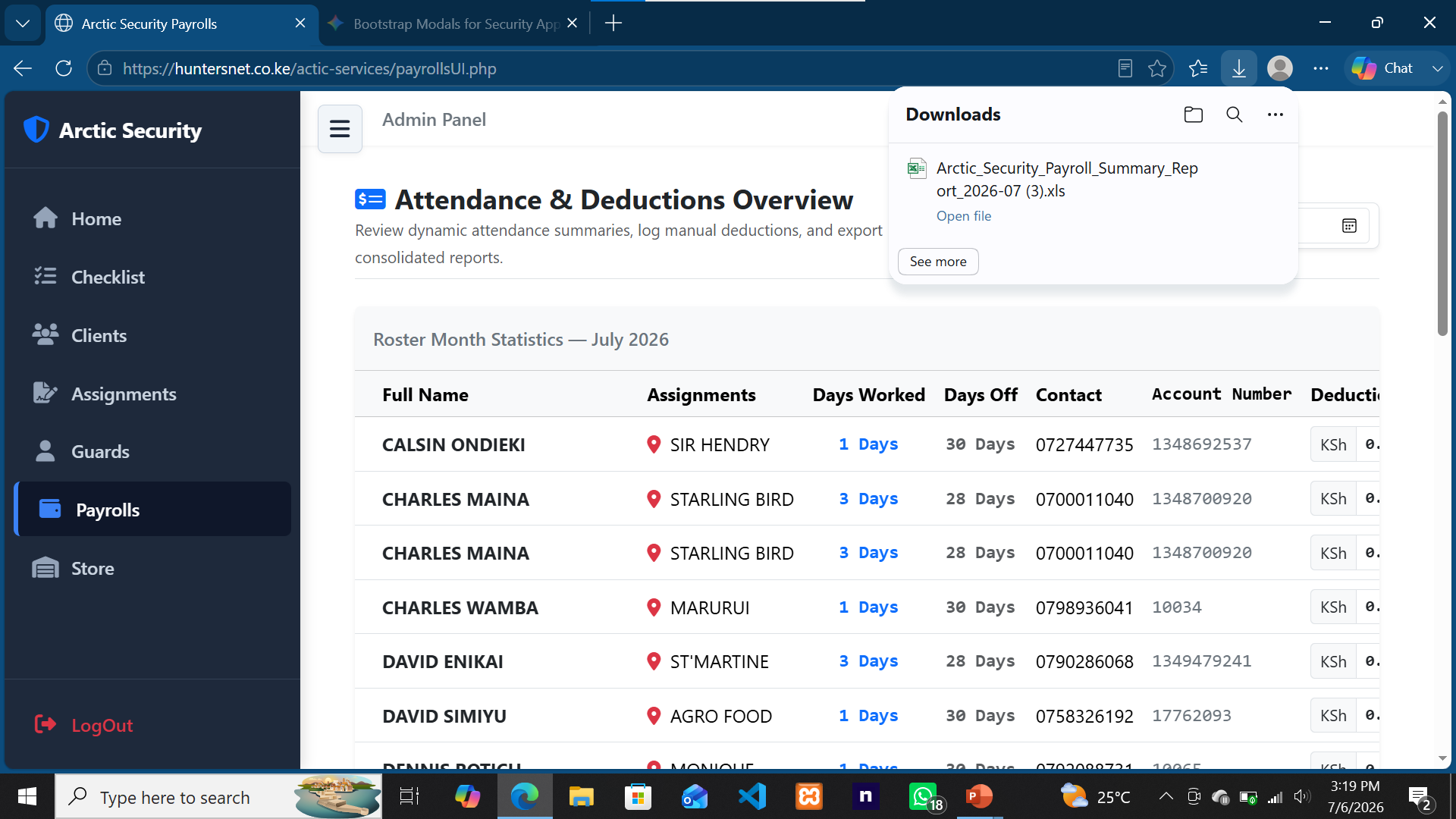
Task: Open Visual Studio Code from taskbar
Action: tap(752, 796)
